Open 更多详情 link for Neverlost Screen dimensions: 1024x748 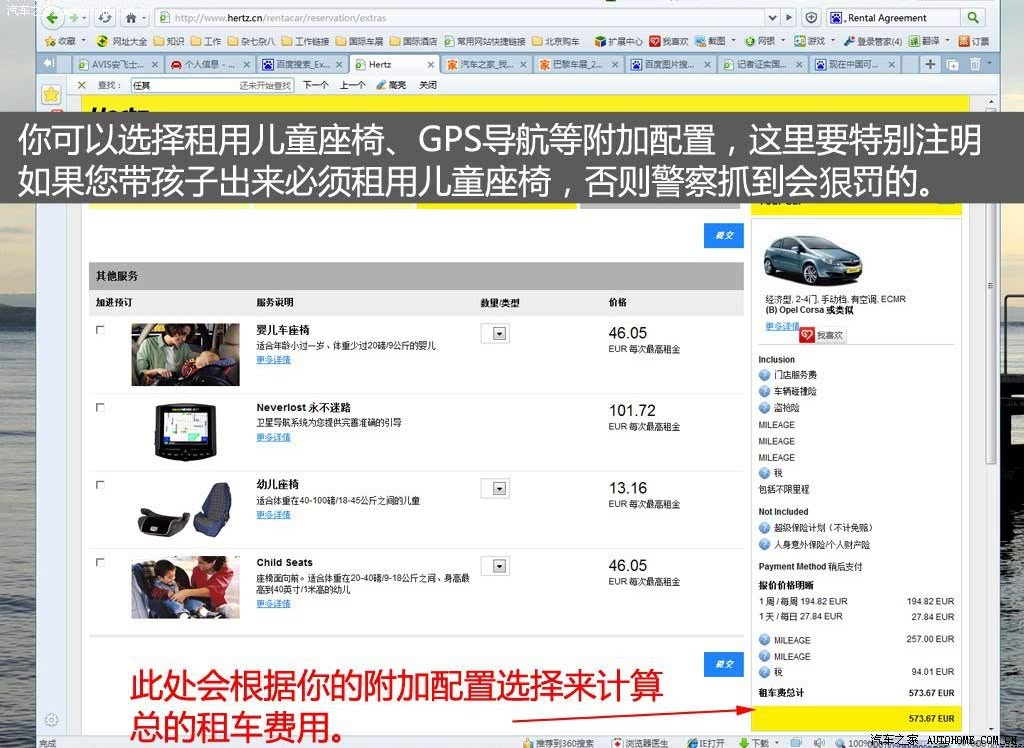pyautogui.click(x=273, y=437)
